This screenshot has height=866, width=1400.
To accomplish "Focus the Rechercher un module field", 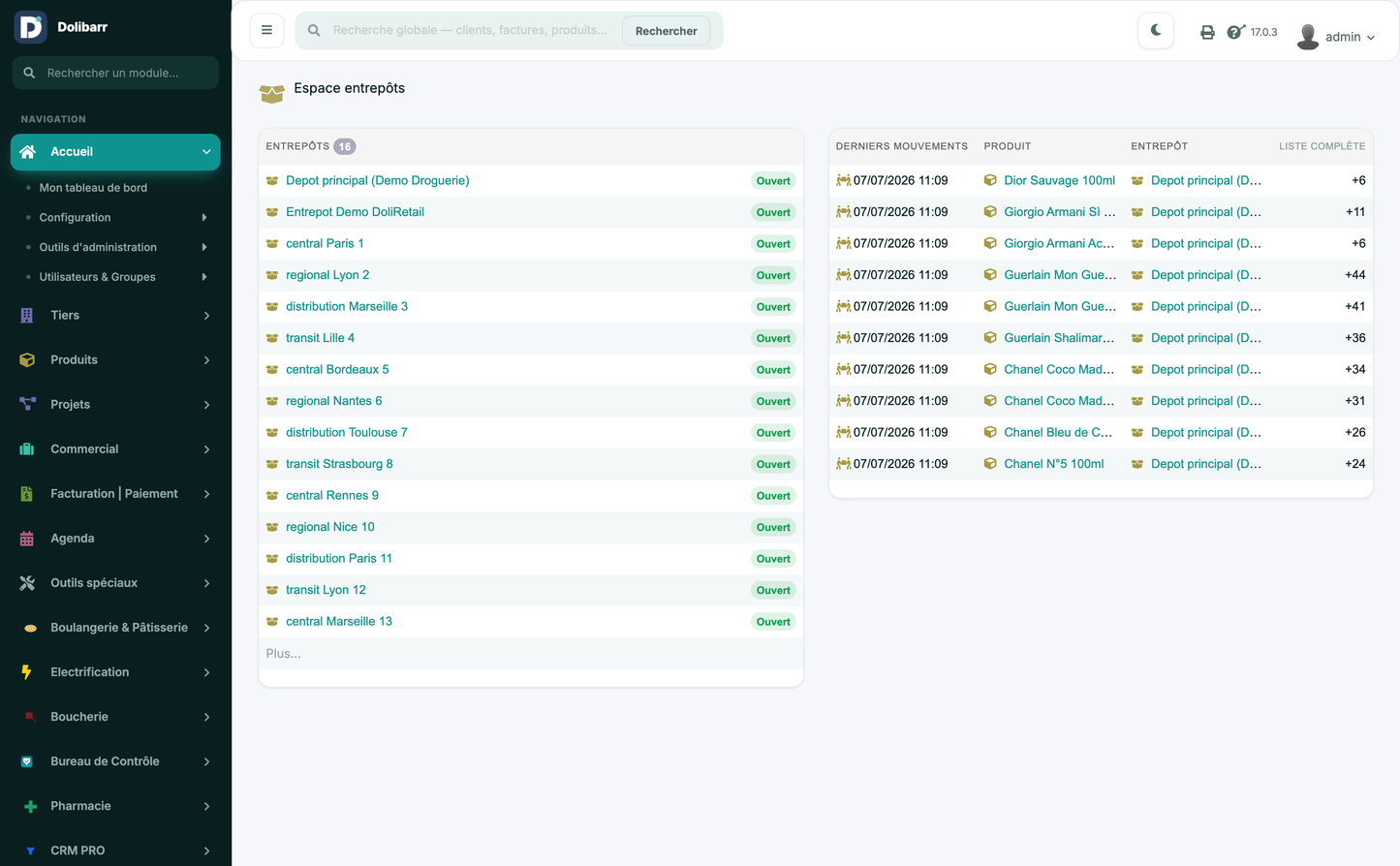I will point(115,73).
